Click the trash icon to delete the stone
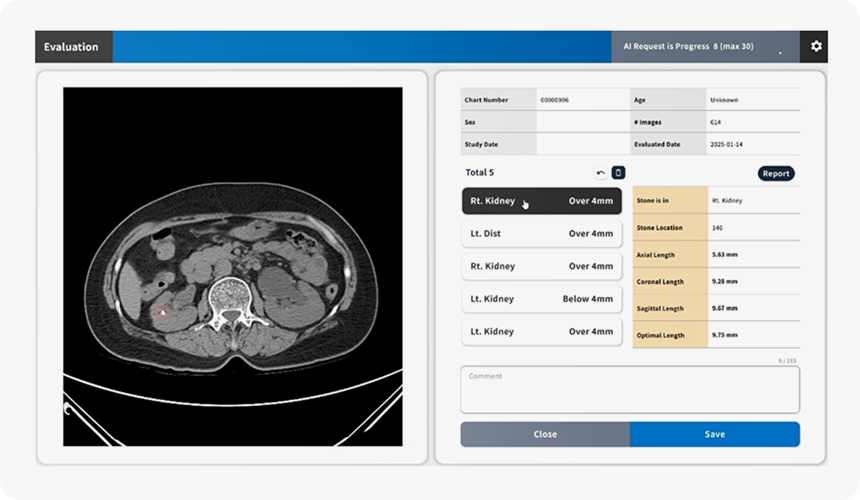The image size is (860, 500). pos(618,173)
